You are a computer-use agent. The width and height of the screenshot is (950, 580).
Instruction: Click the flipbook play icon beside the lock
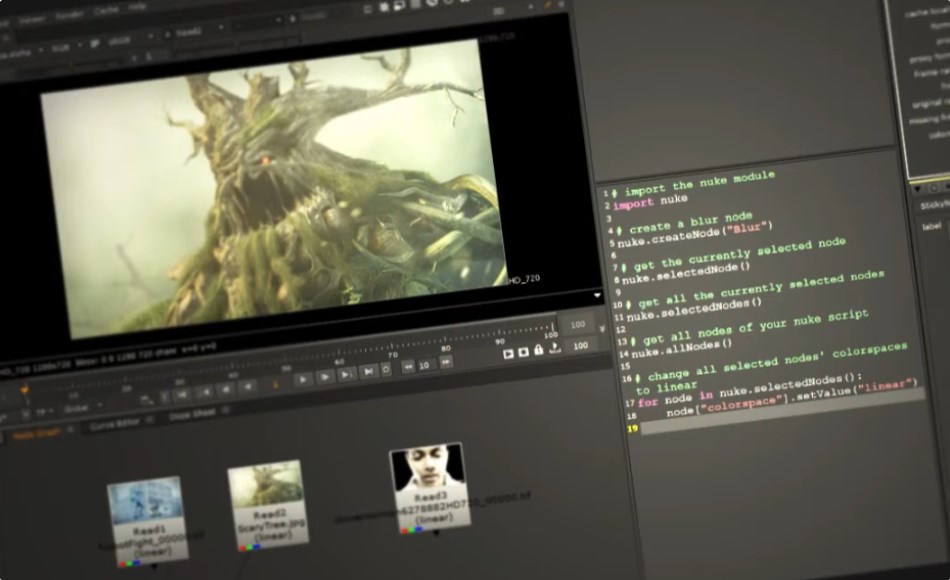point(508,353)
